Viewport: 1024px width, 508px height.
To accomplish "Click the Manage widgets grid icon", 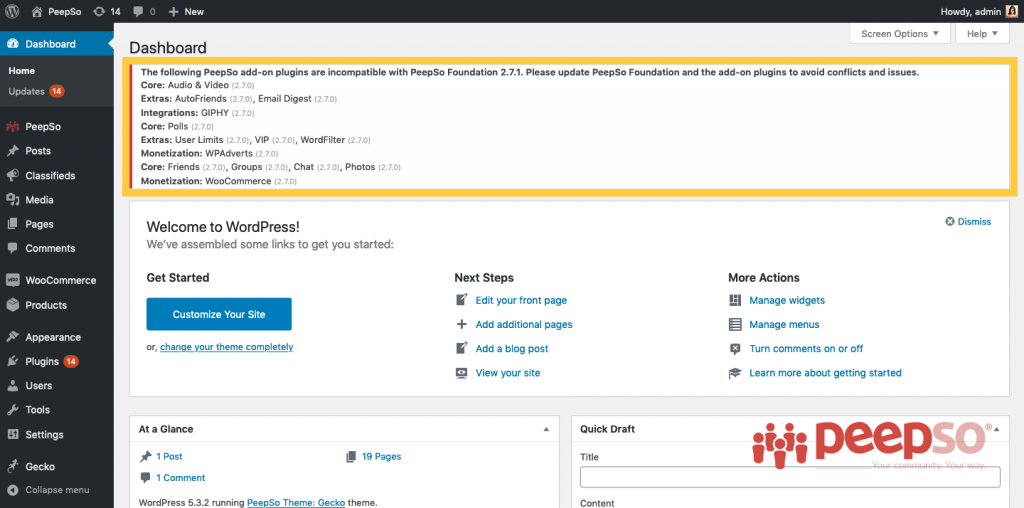I will tap(735, 300).
